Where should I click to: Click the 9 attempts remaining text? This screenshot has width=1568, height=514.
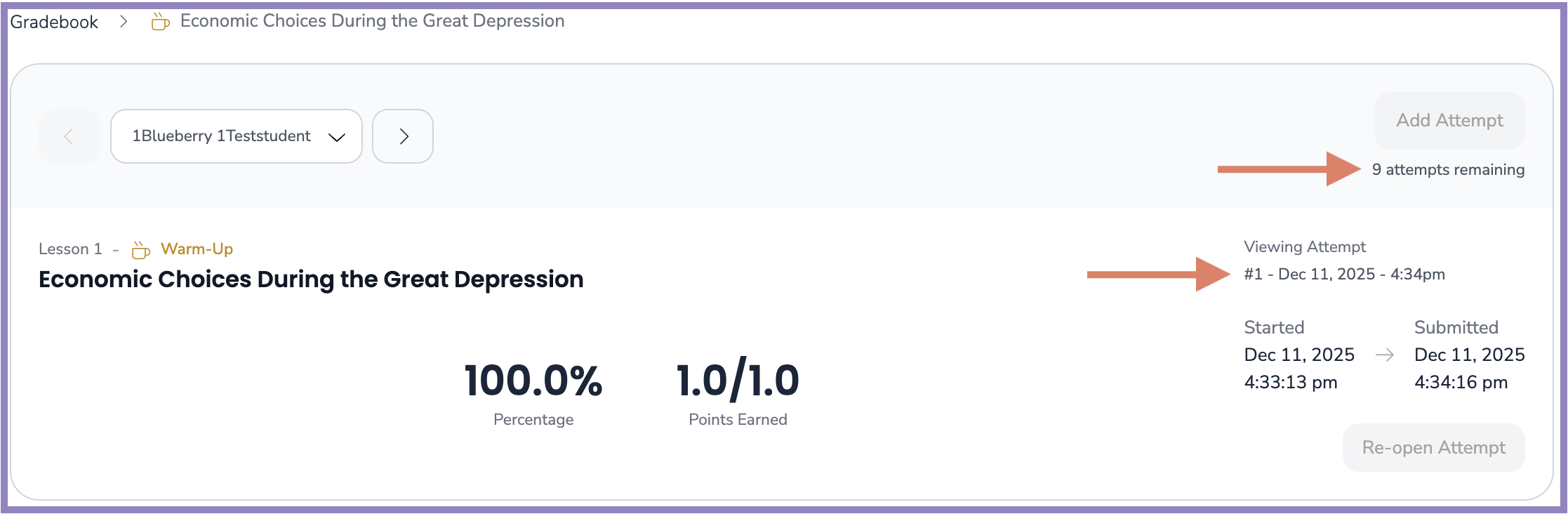coord(1448,170)
